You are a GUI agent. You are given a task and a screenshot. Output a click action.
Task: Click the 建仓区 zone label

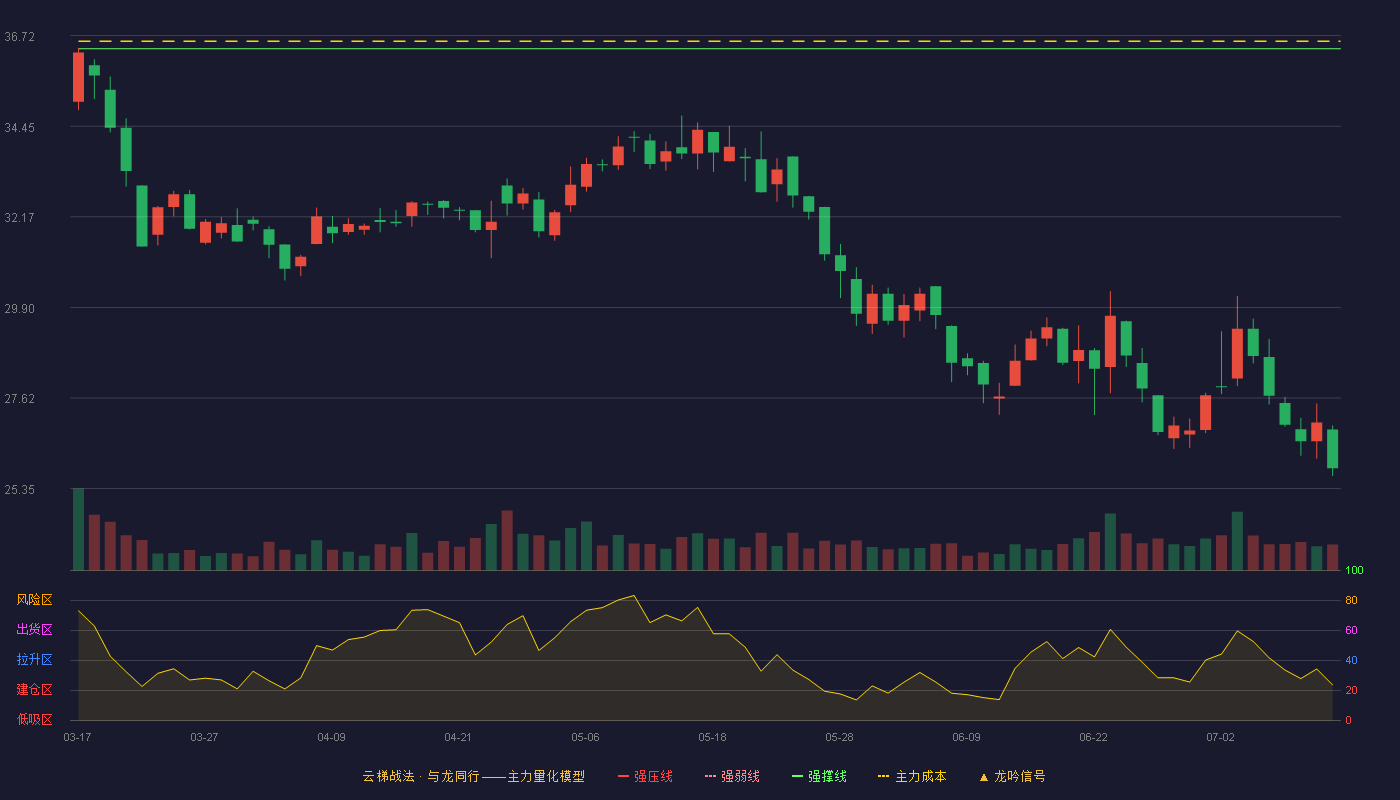34,690
